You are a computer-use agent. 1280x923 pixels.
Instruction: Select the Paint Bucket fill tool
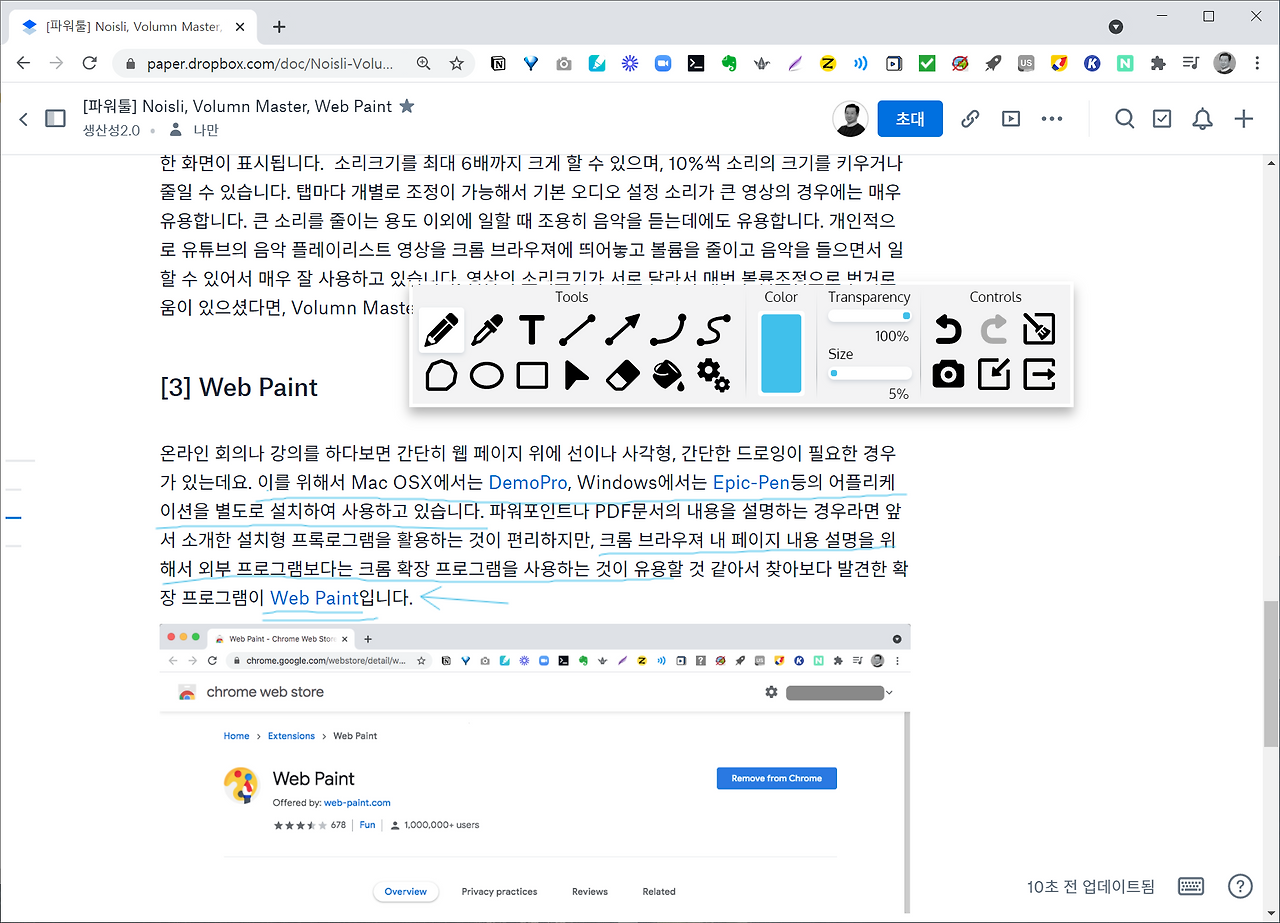(668, 375)
